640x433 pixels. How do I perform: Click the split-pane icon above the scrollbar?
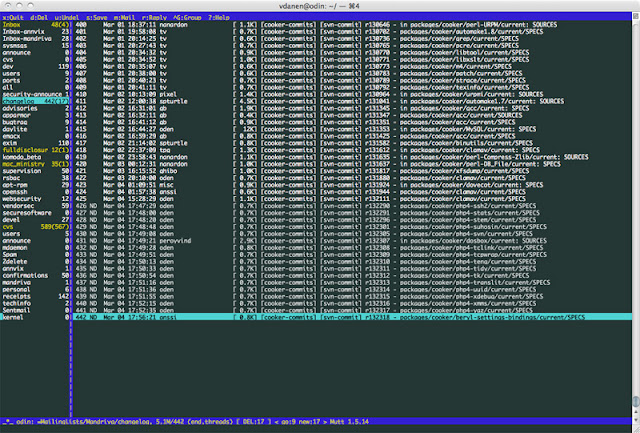(636, 16)
